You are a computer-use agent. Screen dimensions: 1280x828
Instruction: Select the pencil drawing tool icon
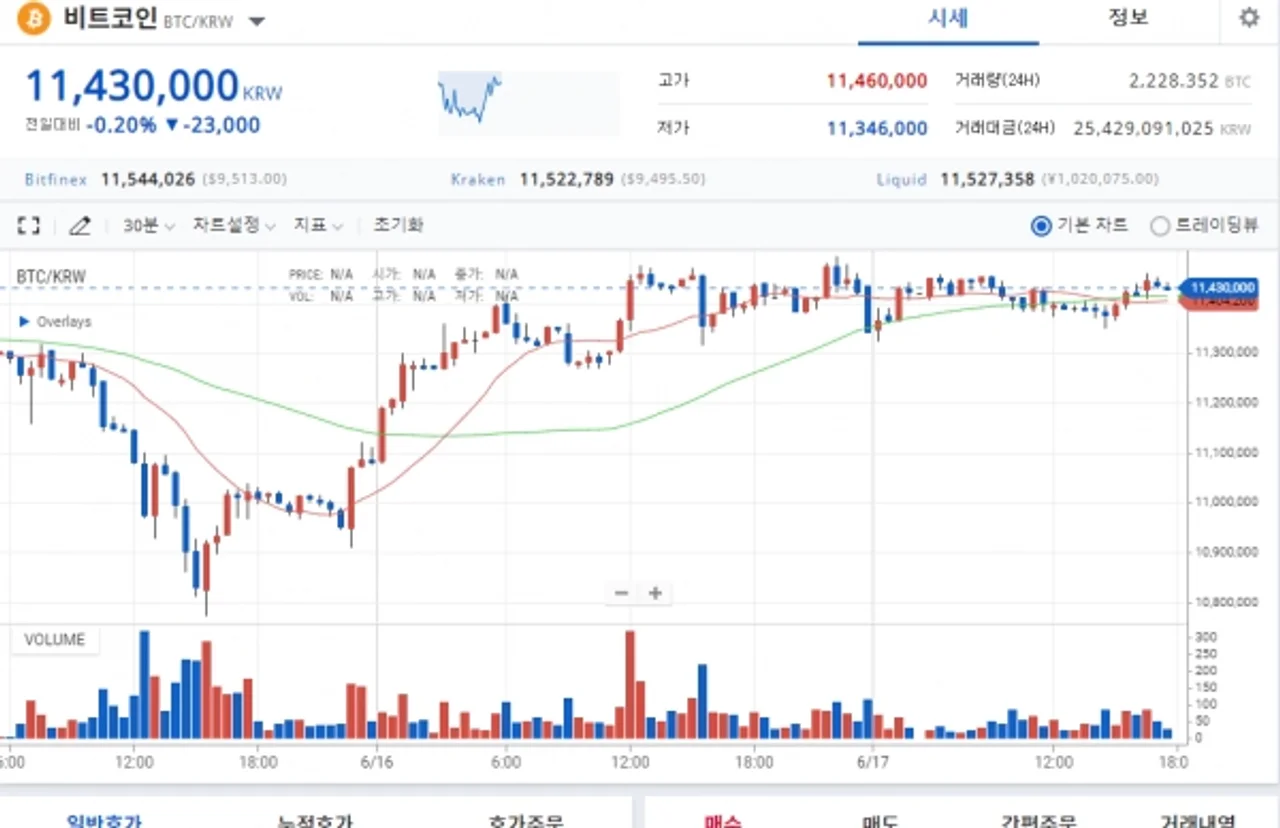click(x=79, y=226)
